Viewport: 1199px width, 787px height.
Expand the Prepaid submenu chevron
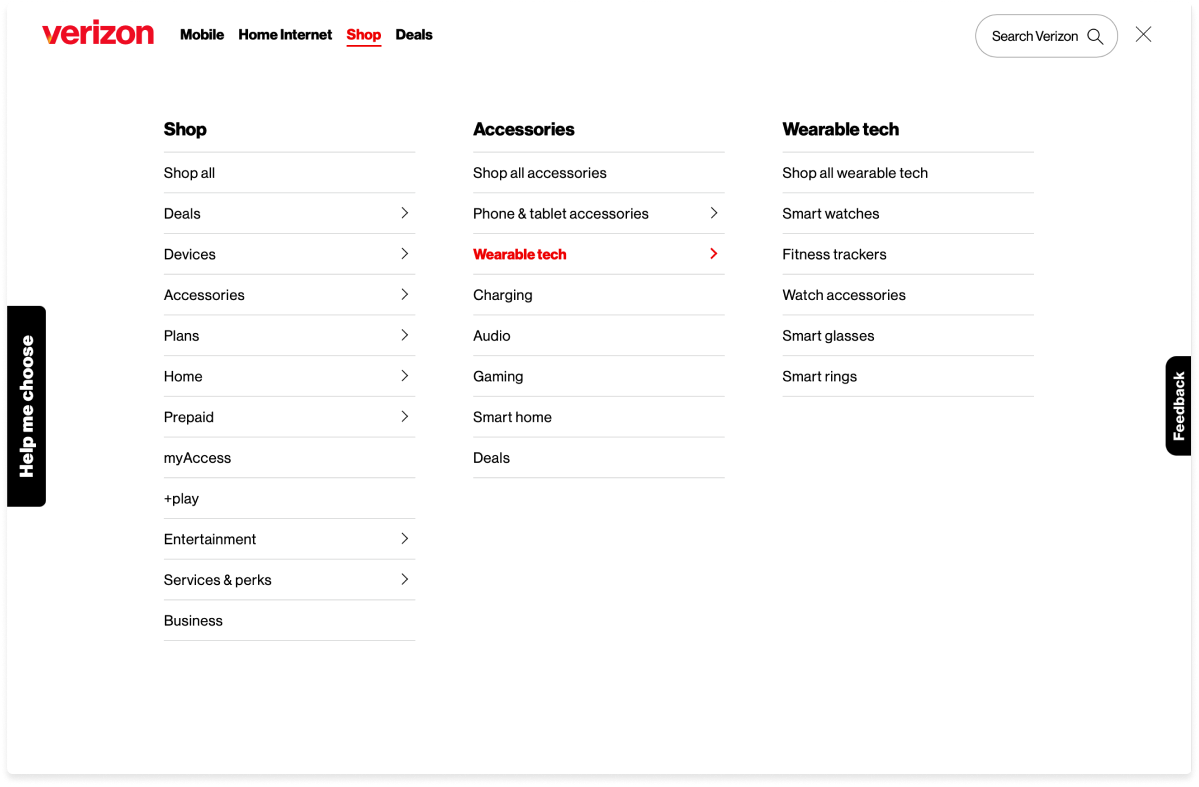(x=405, y=416)
